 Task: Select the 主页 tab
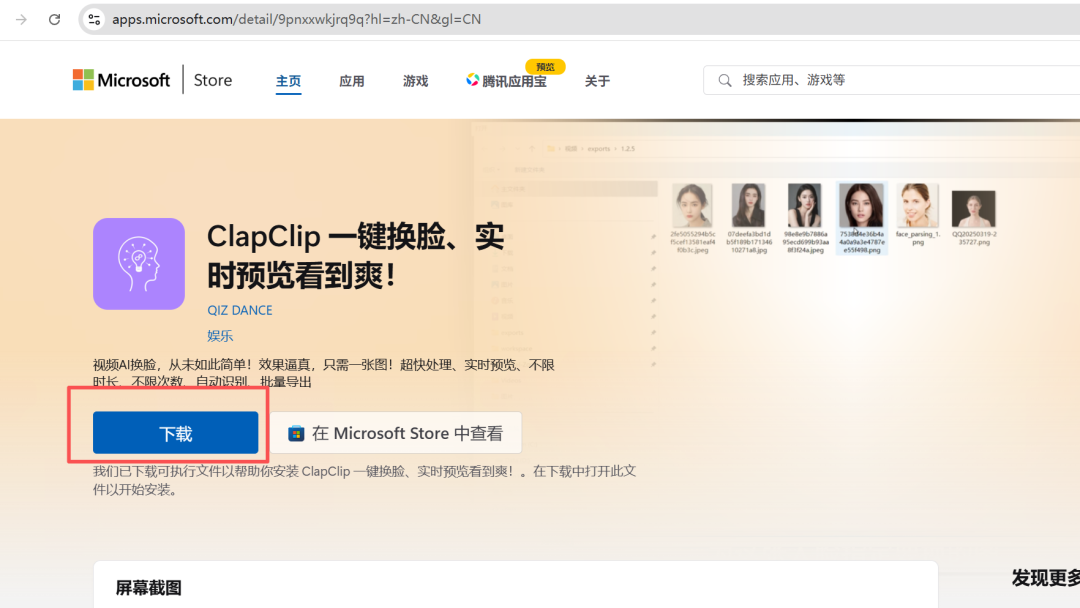coord(288,81)
